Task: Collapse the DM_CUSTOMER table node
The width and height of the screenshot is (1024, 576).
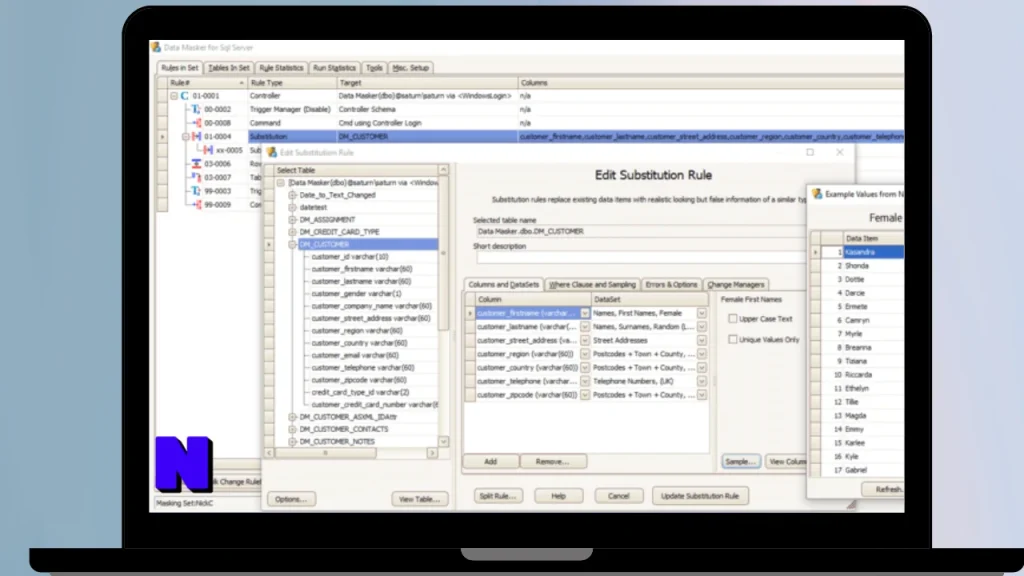Action: pyautogui.click(x=293, y=244)
